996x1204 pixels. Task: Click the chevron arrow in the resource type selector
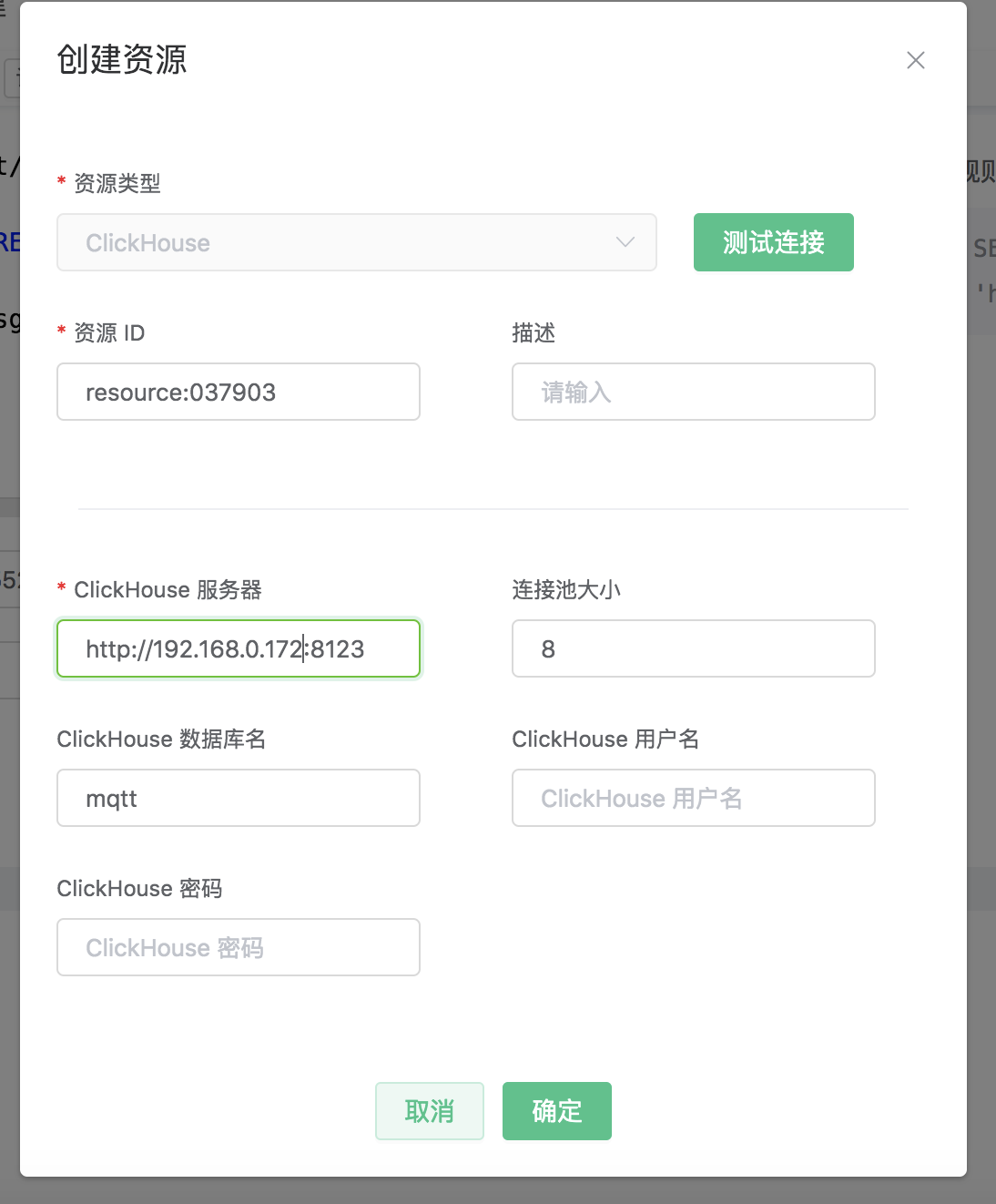(x=625, y=242)
